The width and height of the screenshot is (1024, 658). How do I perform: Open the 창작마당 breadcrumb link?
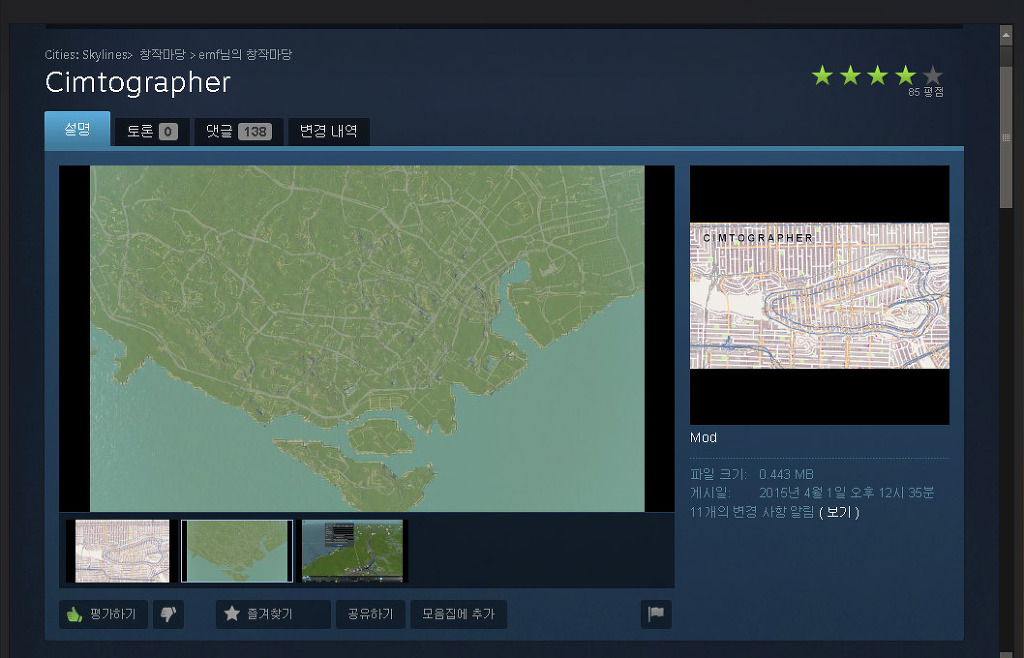click(161, 54)
